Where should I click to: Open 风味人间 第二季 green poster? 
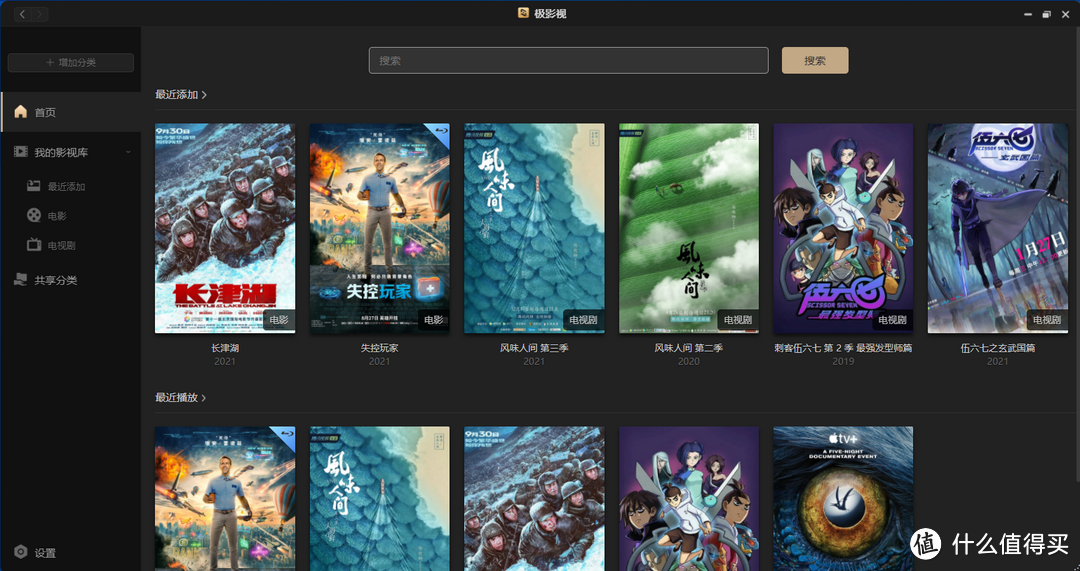[x=688, y=228]
